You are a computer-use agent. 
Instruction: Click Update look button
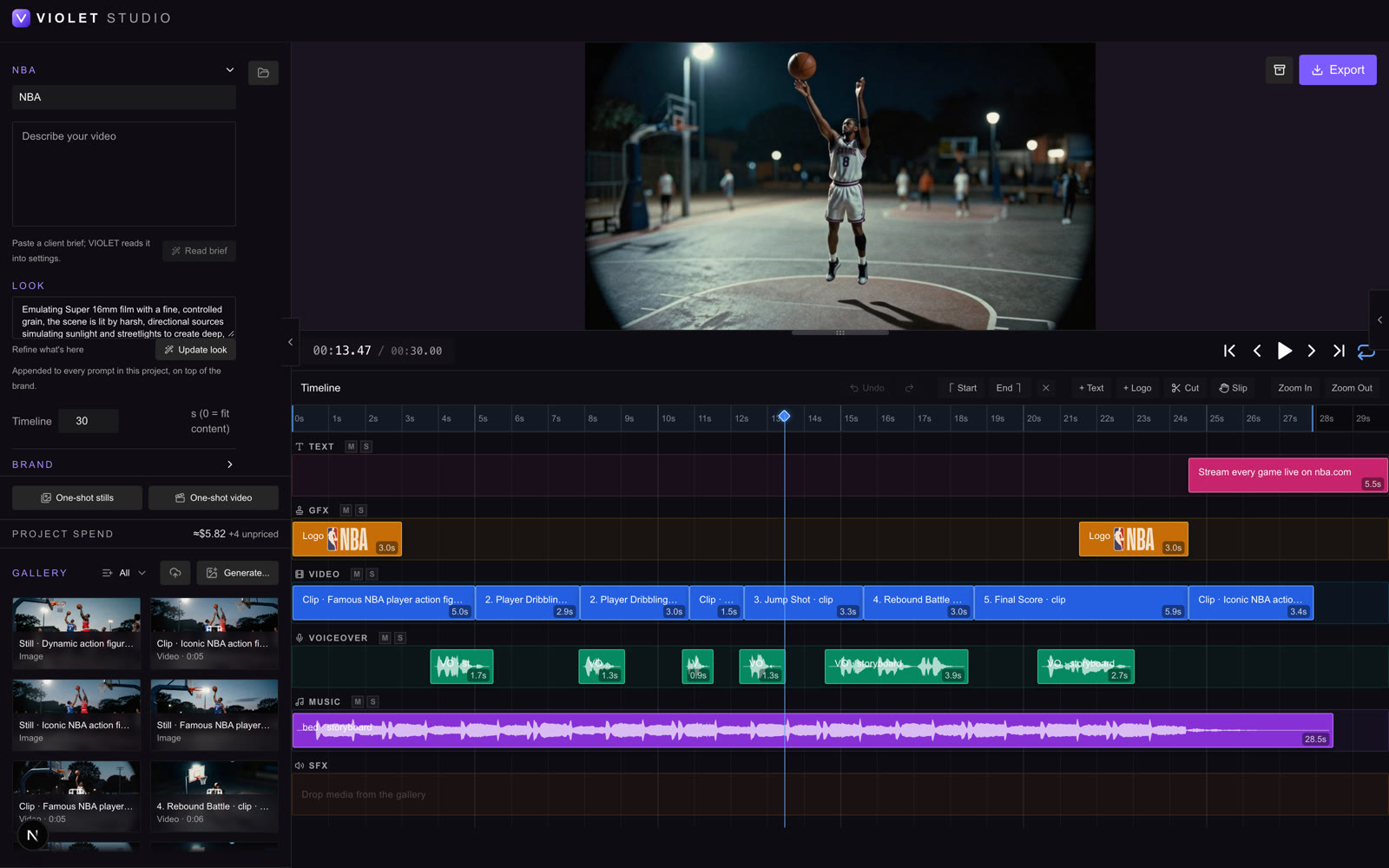(195, 350)
